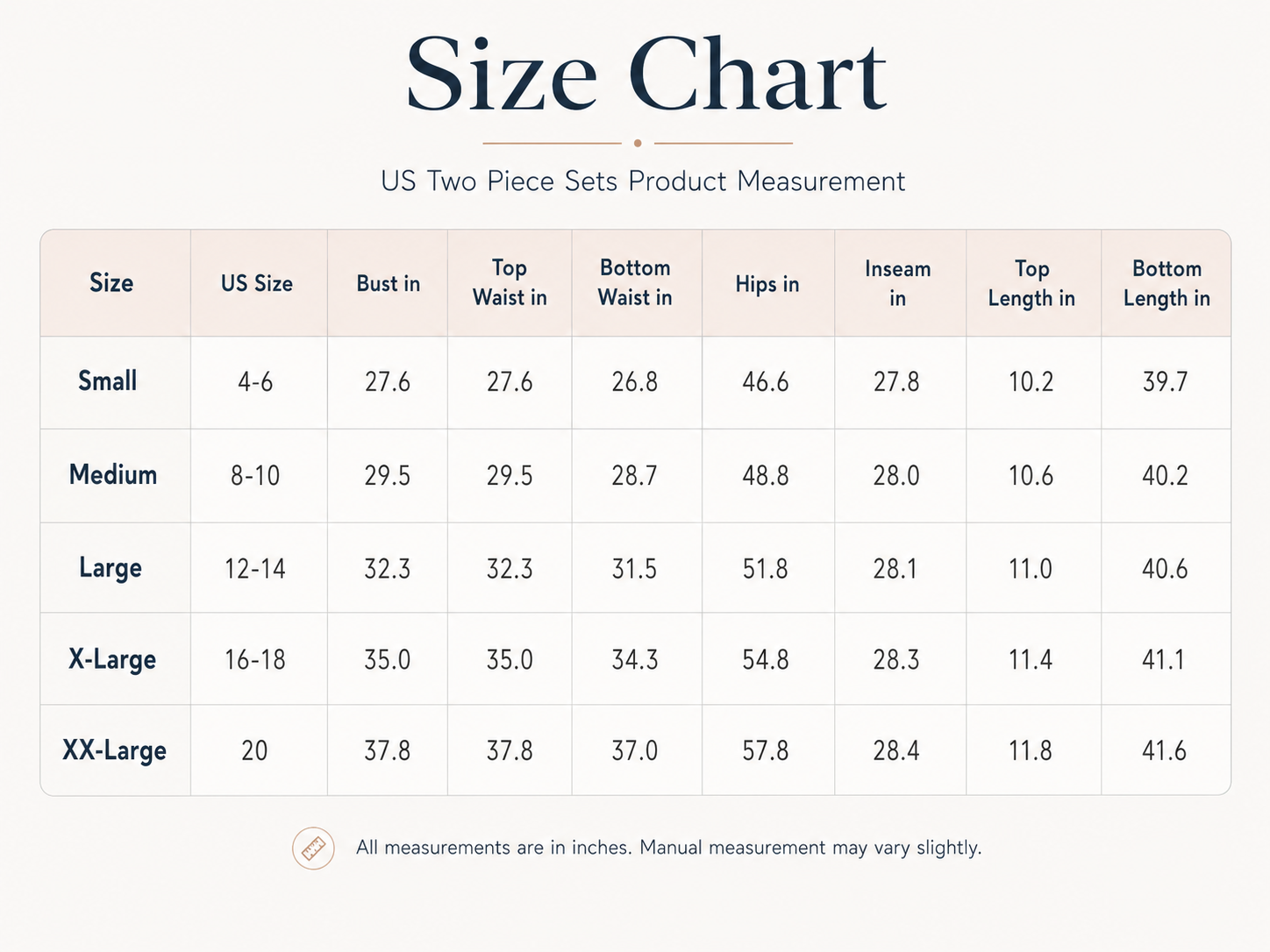Click the Size Chart title

[646, 75]
